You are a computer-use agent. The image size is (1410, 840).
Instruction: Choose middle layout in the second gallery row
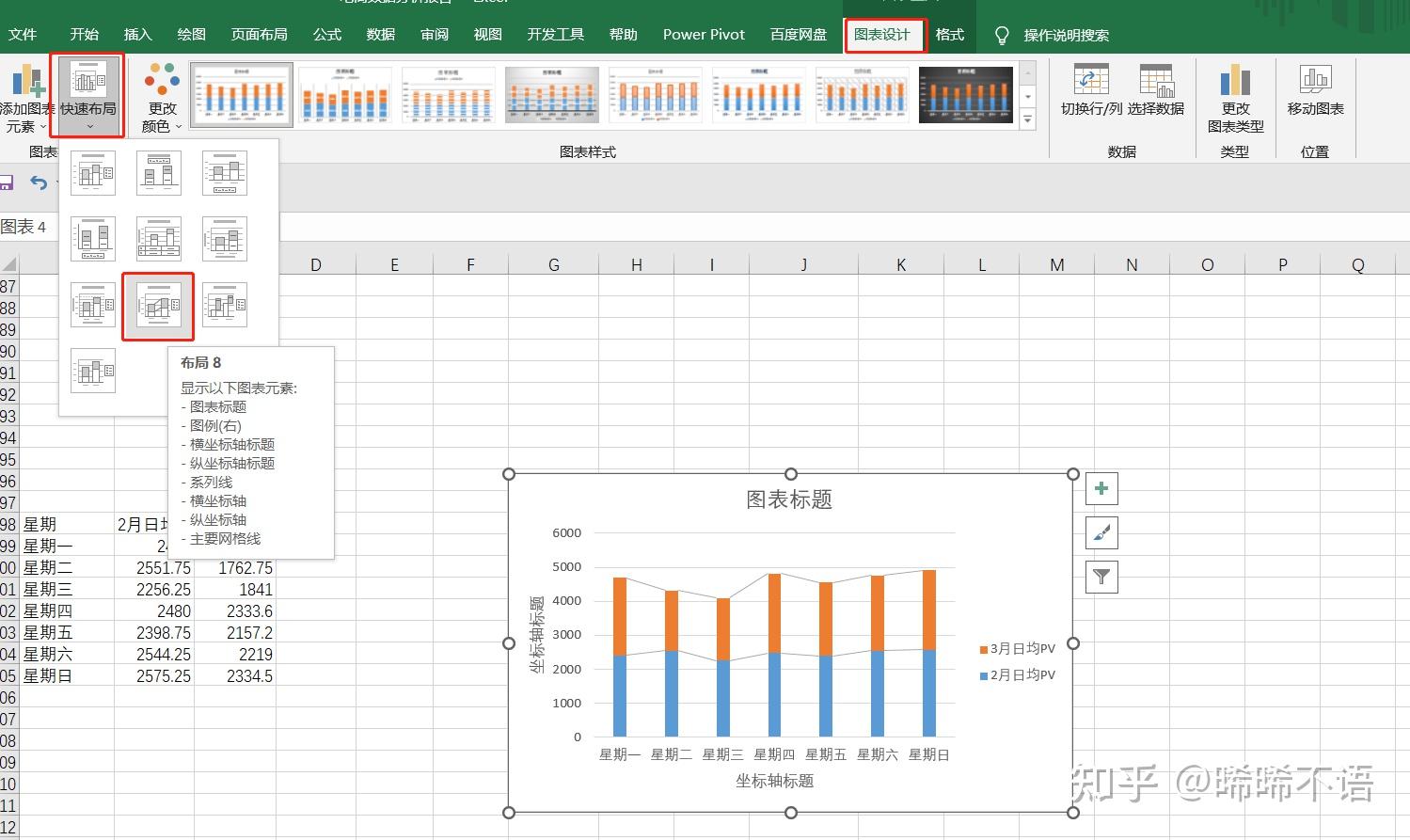[x=159, y=239]
